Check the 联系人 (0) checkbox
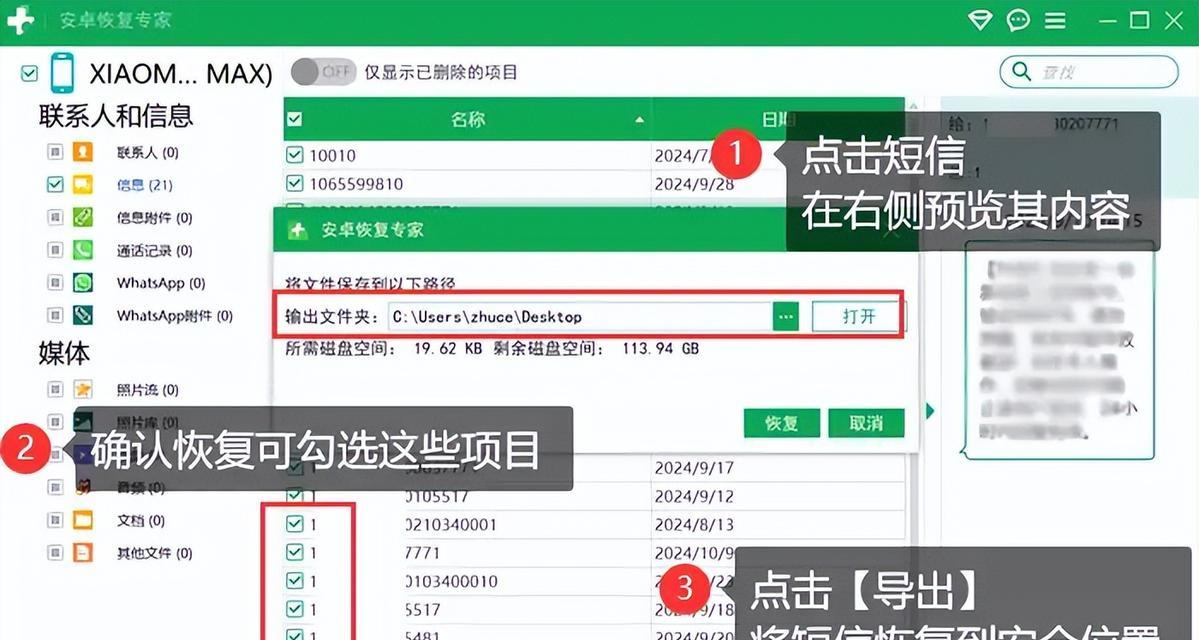1199x640 pixels. tap(55, 152)
